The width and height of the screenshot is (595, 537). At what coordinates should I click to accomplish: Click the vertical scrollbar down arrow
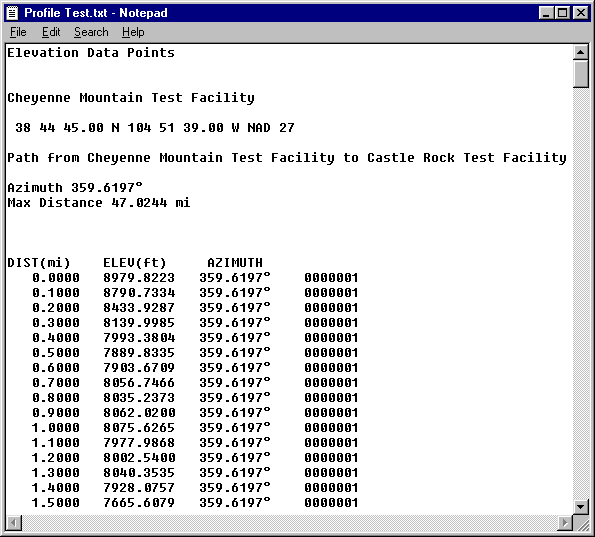click(580, 507)
